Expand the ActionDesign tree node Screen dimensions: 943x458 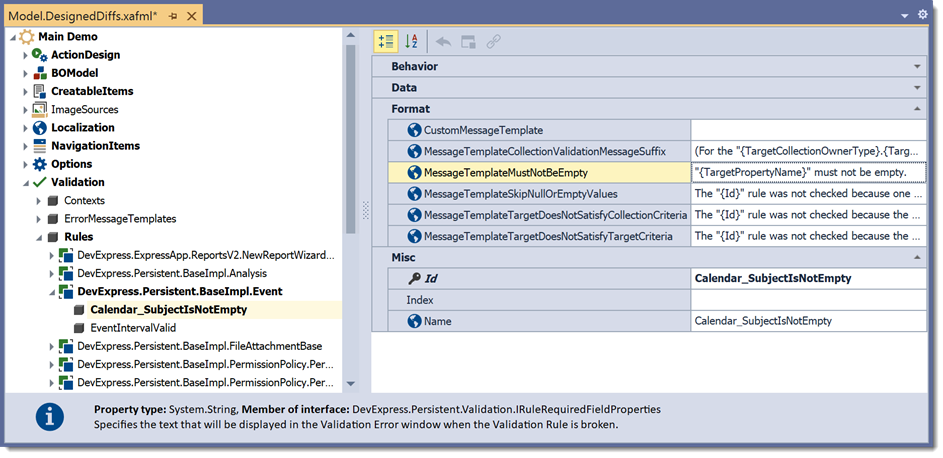click(x=25, y=55)
